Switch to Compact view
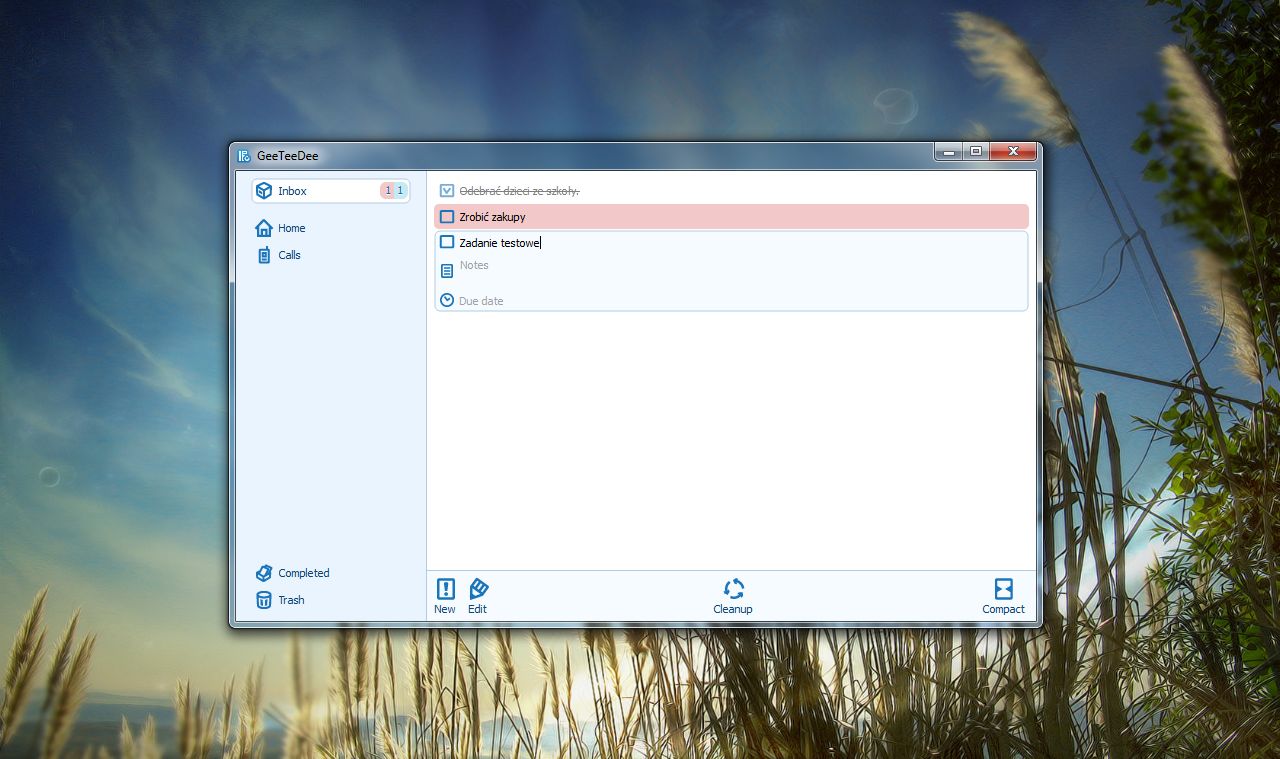This screenshot has height=759, width=1280. pyautogui.click(x=1003, y=596)
